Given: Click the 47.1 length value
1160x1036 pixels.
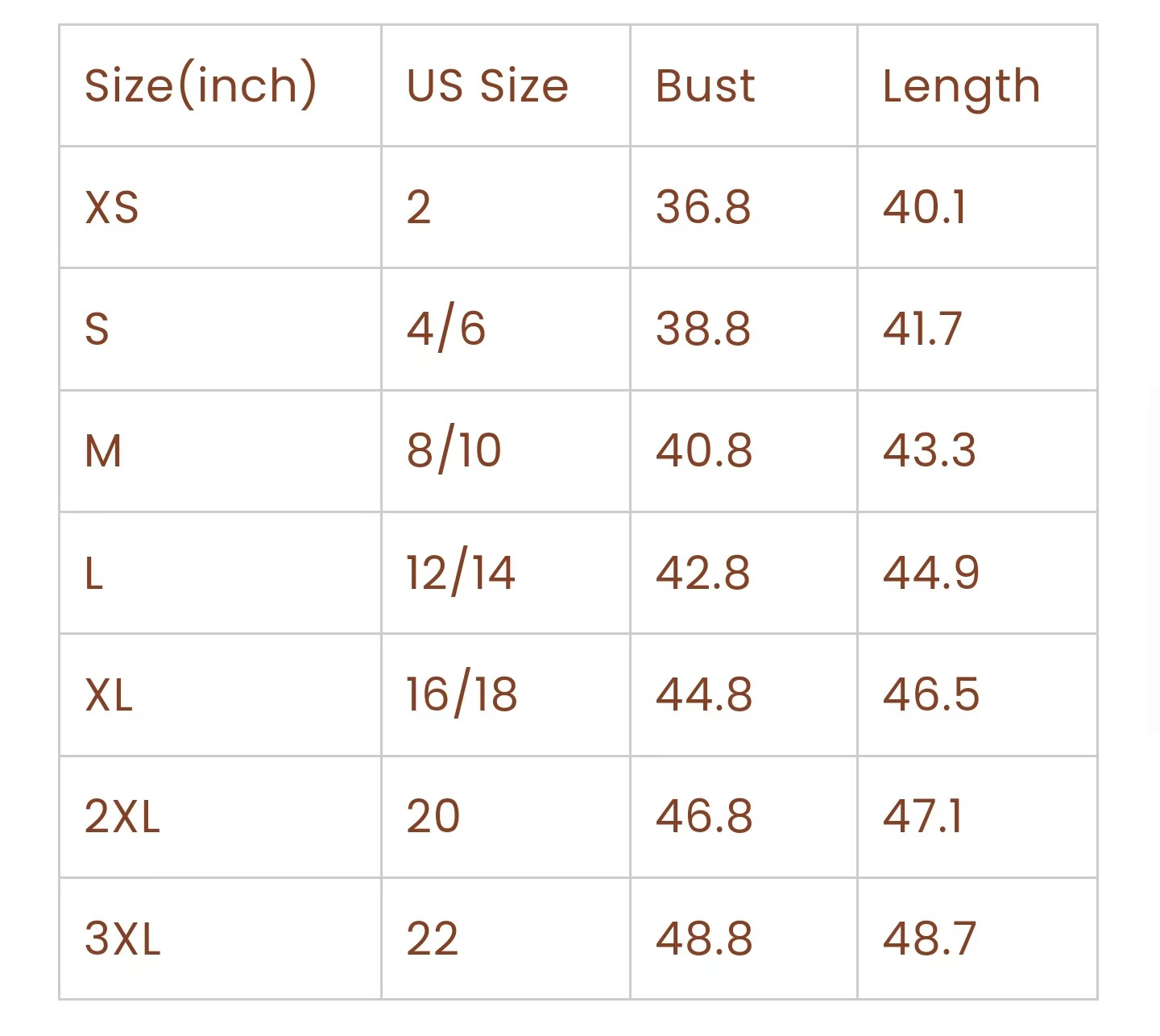Looking at the screenshot, I should (923, 816).
